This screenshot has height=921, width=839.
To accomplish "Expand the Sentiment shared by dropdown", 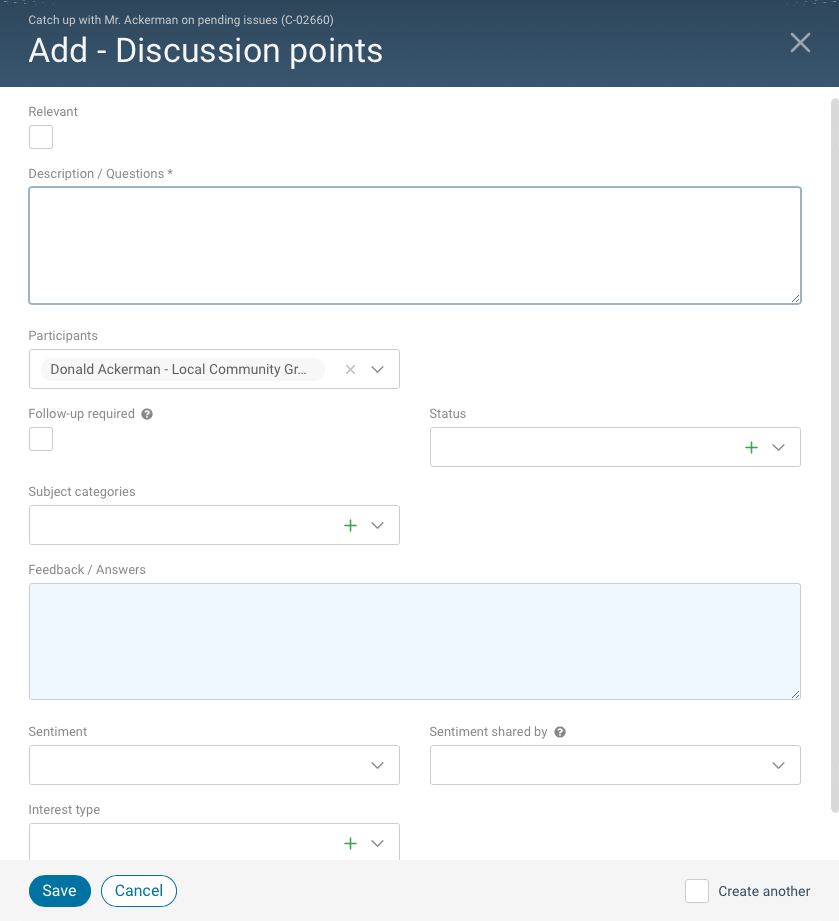I will pos(778,765).
